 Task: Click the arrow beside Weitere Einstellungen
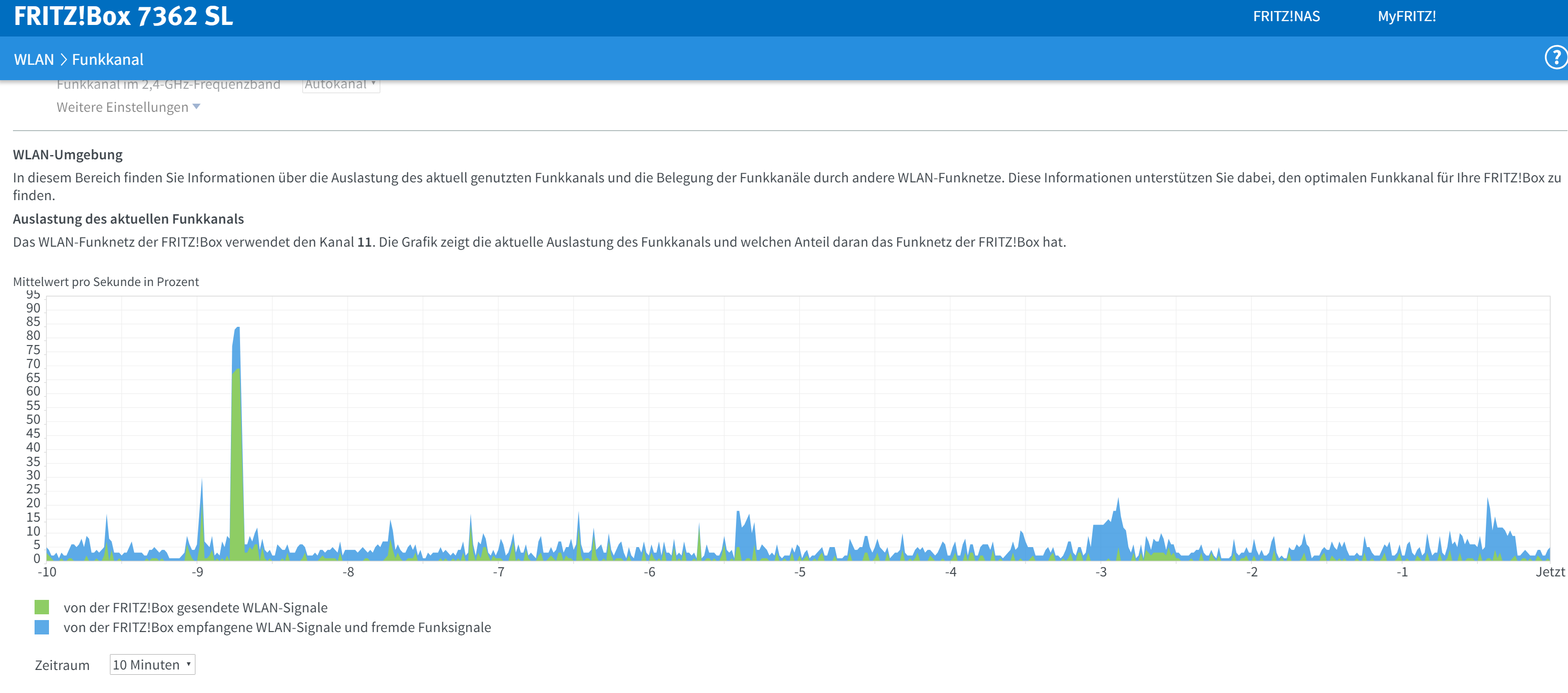(197, 107)
